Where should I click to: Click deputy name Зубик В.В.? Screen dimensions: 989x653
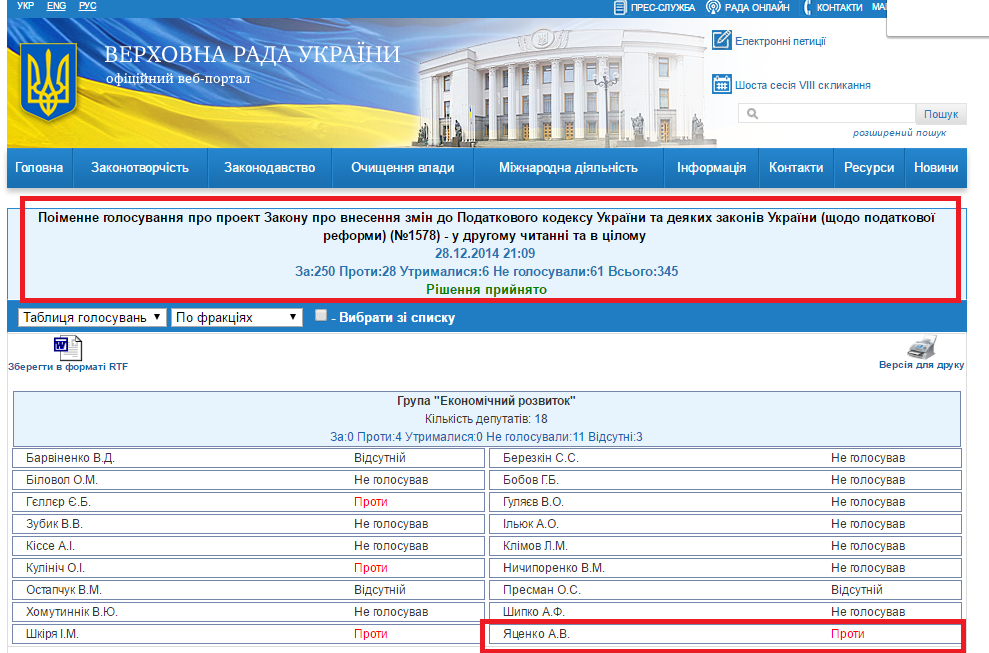pyautogui.click(x=54, y=524)
